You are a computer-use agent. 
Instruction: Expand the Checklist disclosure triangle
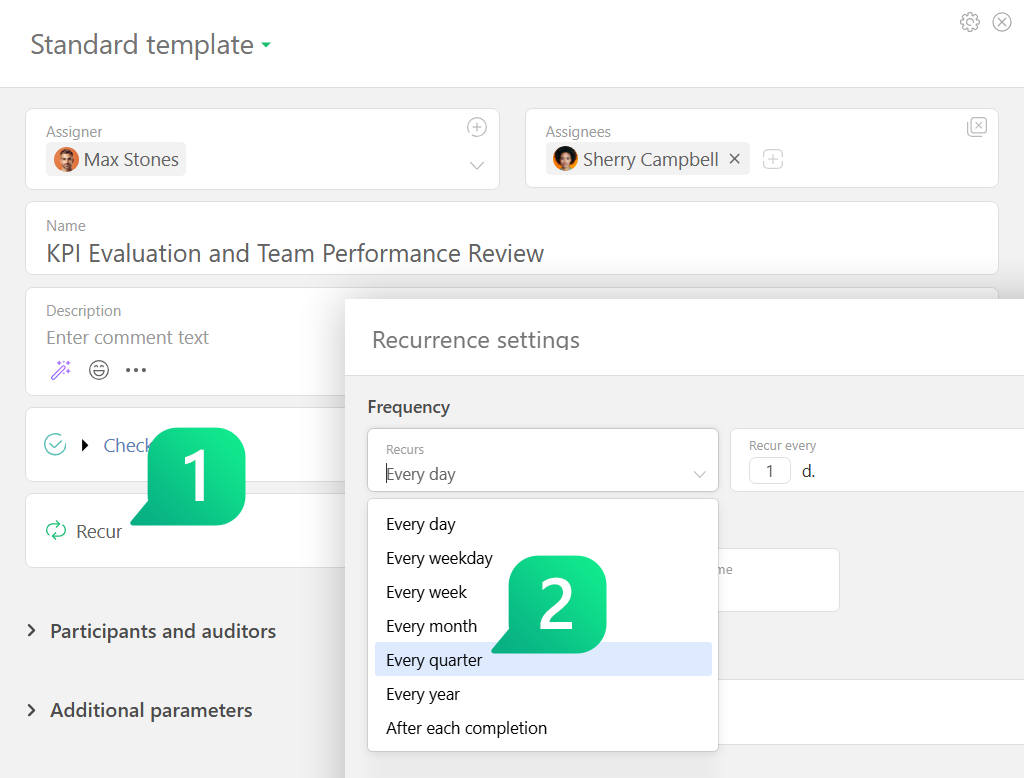[85, 446]
